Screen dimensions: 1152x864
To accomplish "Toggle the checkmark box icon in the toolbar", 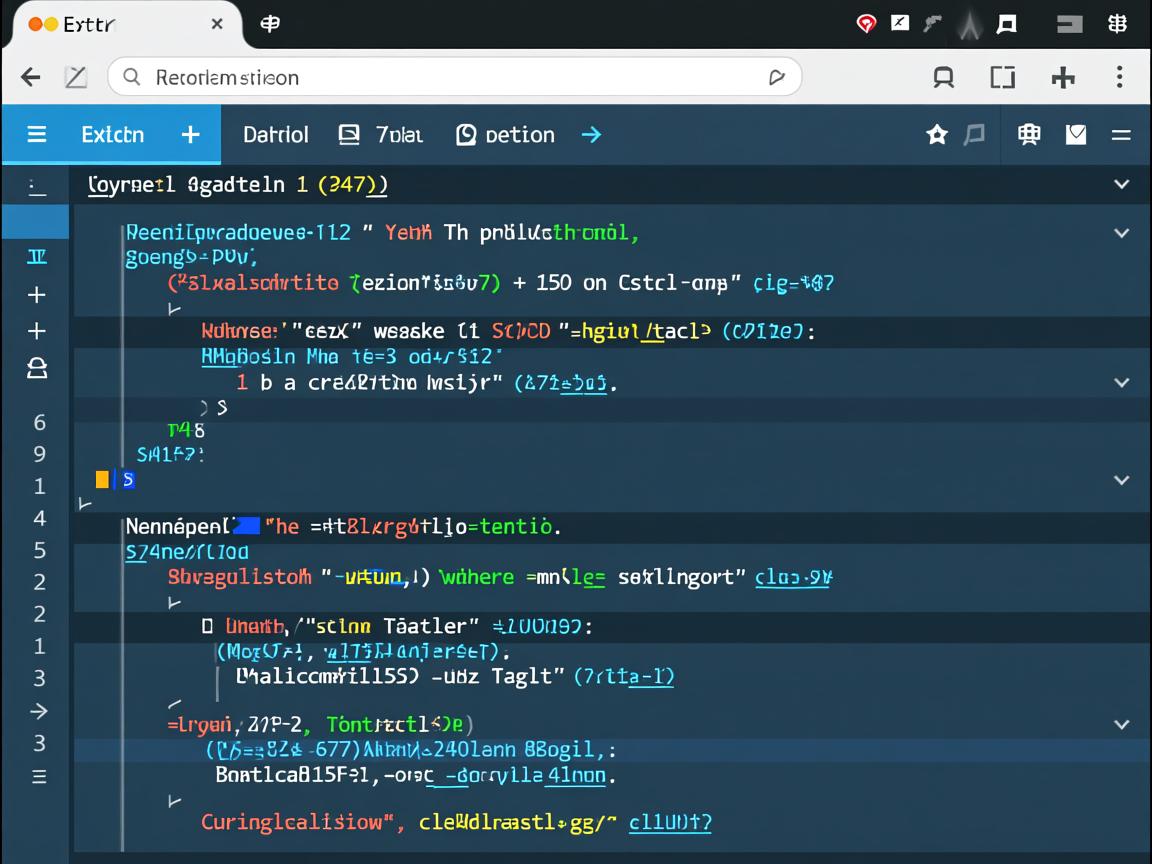I will (1076, 135).
